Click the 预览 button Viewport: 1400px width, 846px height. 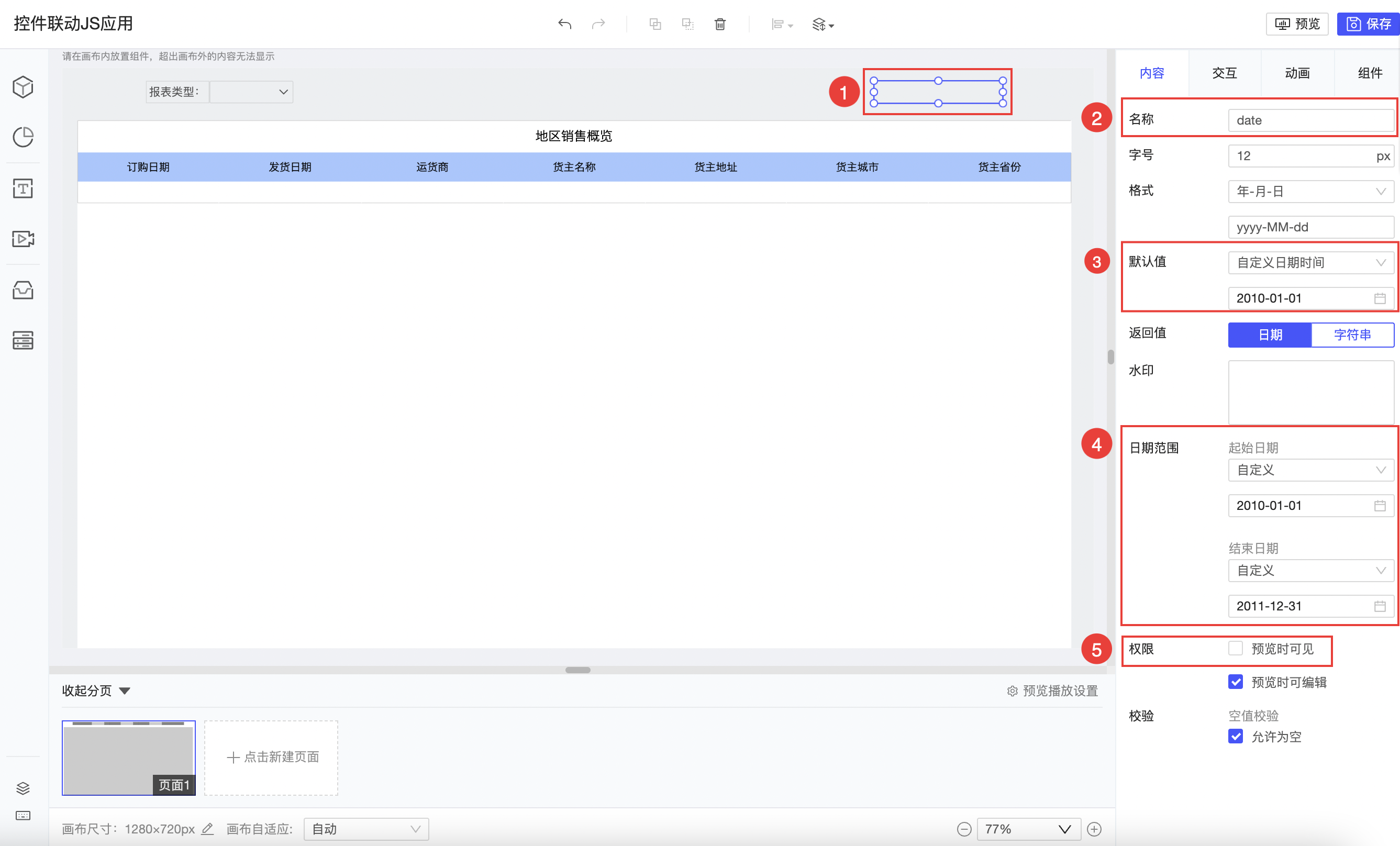coord(1297,24)
